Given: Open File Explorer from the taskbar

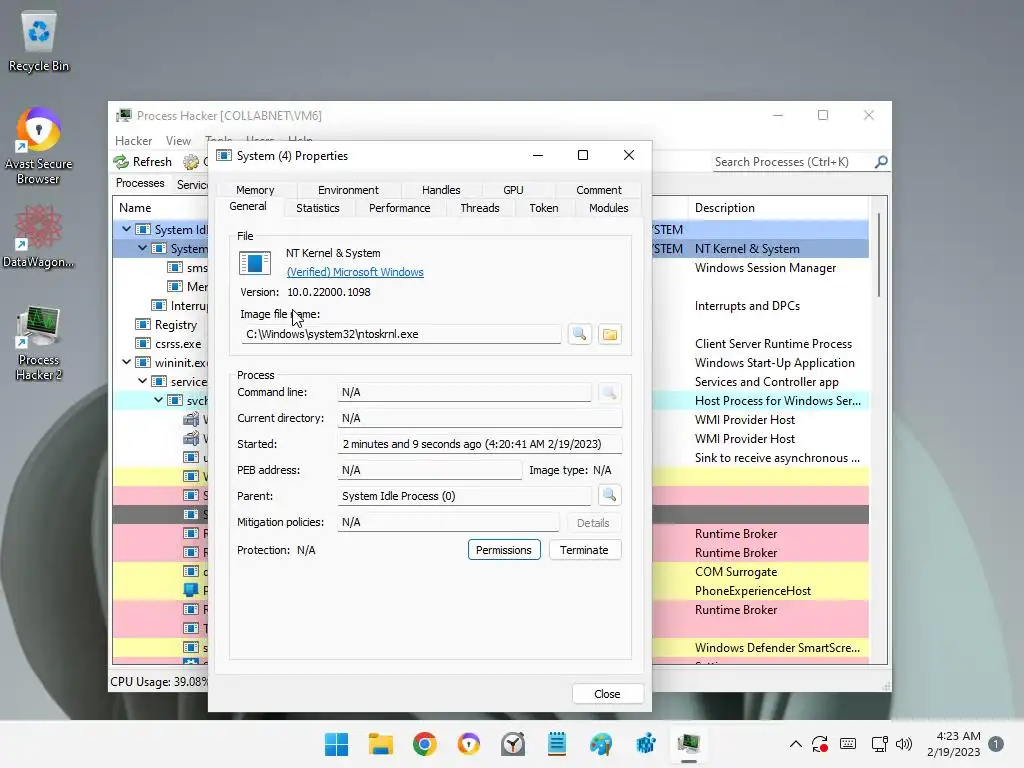Looking at the screenshot, I should pos(381,744).
